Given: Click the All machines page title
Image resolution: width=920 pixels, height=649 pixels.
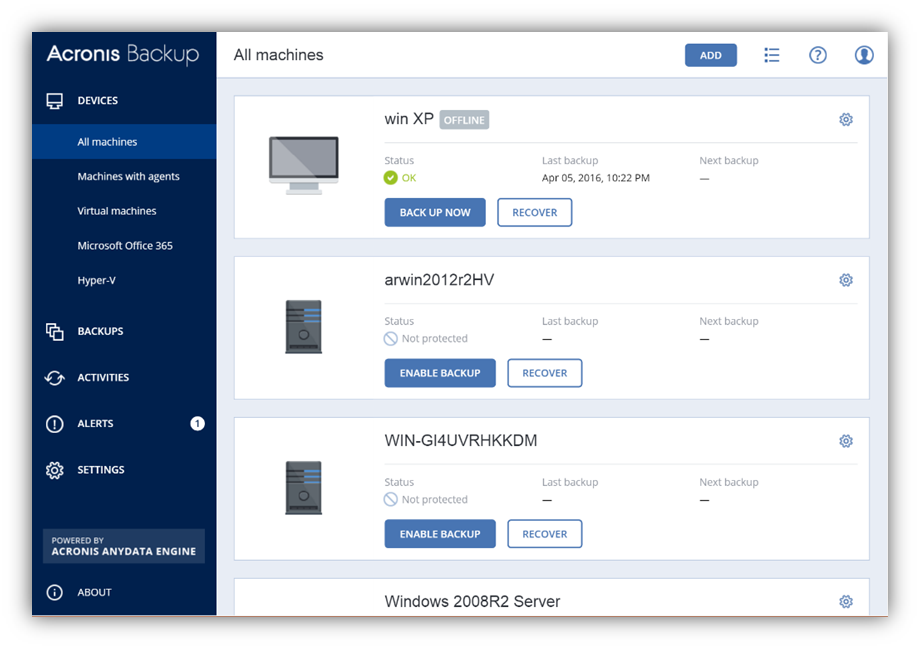Looking at the screenshot, I should click(x=279, y=55).
